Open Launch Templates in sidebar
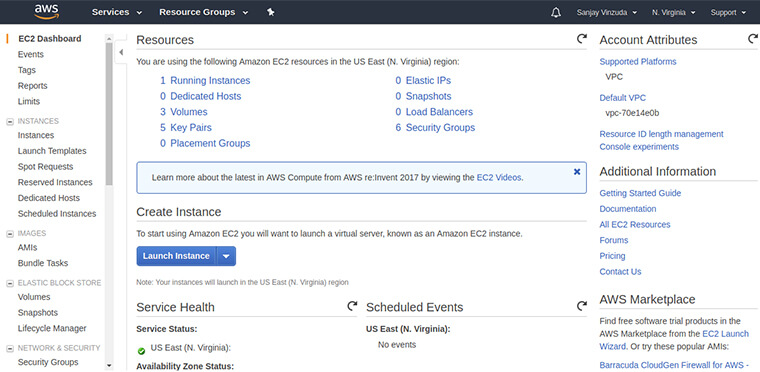The image size is (760, 372). click(52, 151)
